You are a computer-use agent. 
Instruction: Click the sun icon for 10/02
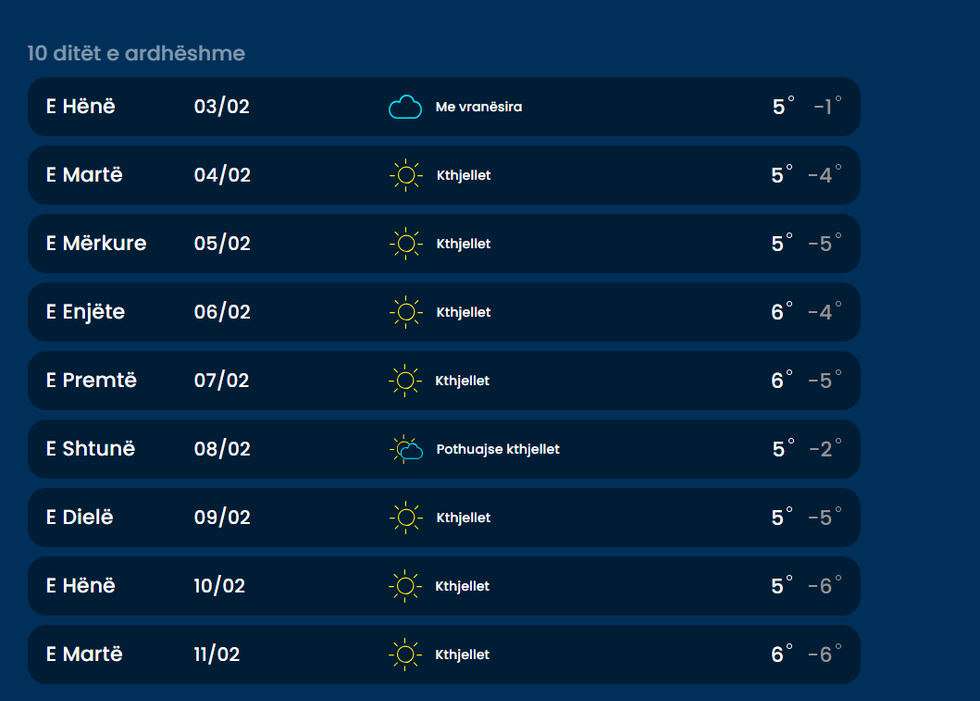405,586
